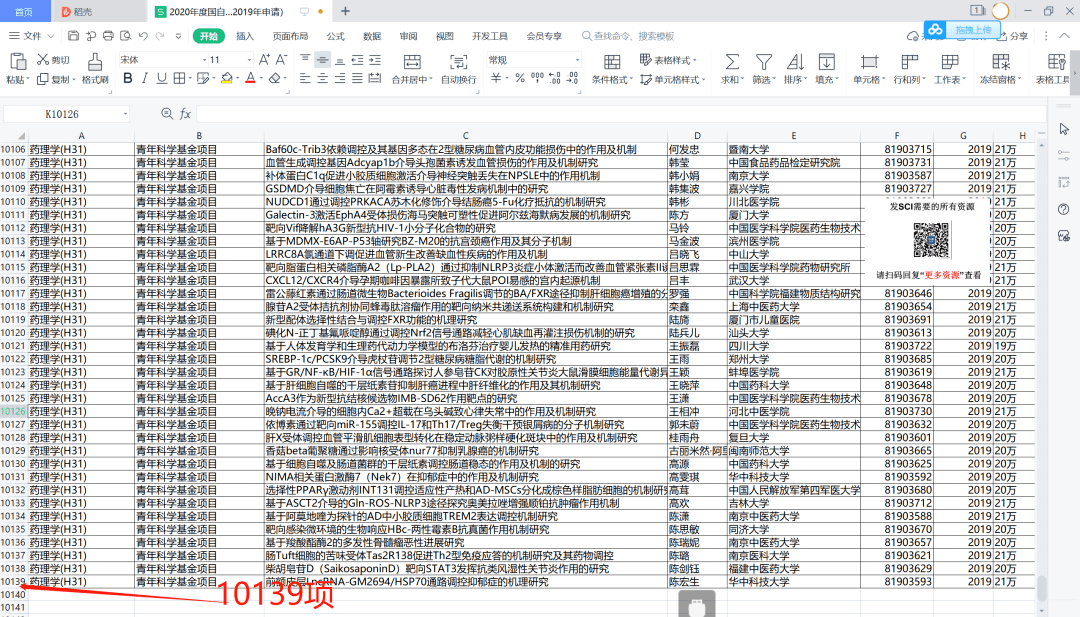Click the AutoSum sigma icon
1080x617 pixels.
[731, 62]
